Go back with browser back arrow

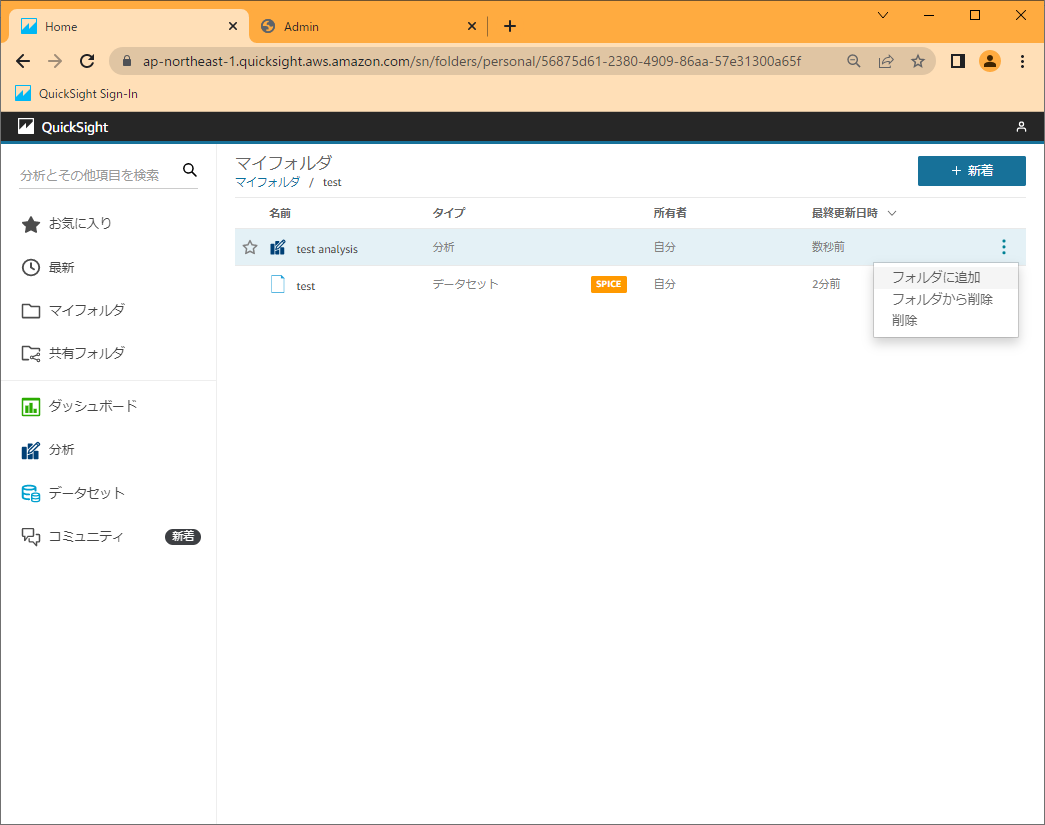[x=23, y=61]
